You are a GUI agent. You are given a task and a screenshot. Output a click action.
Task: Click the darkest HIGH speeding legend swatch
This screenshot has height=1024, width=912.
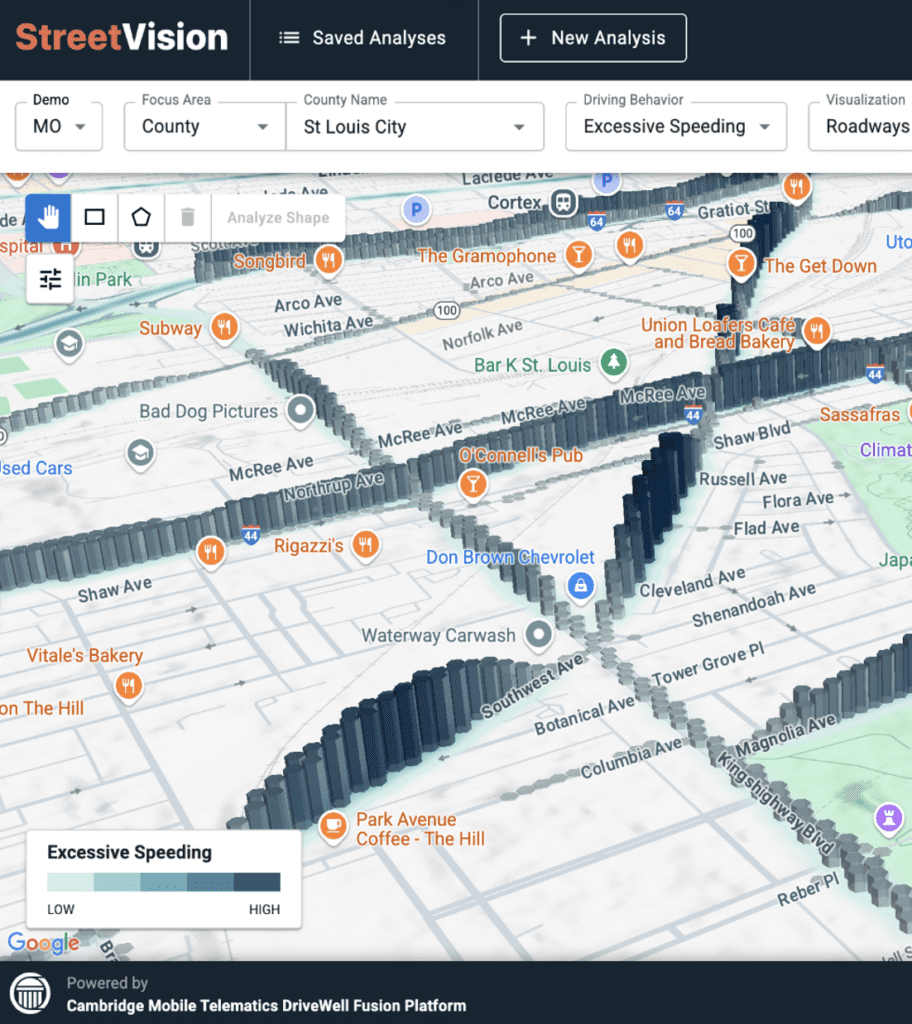pos(257,882)
